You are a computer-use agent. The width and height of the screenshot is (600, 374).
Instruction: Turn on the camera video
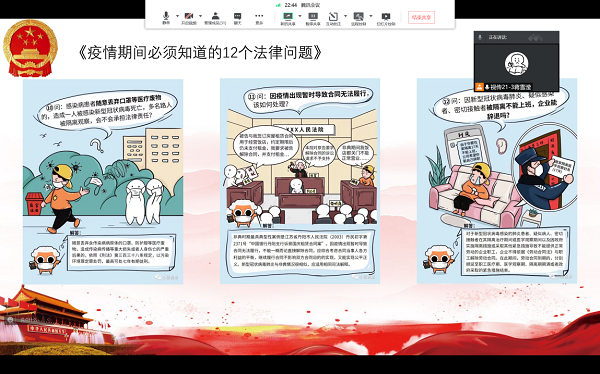click(x=189, y=18)
